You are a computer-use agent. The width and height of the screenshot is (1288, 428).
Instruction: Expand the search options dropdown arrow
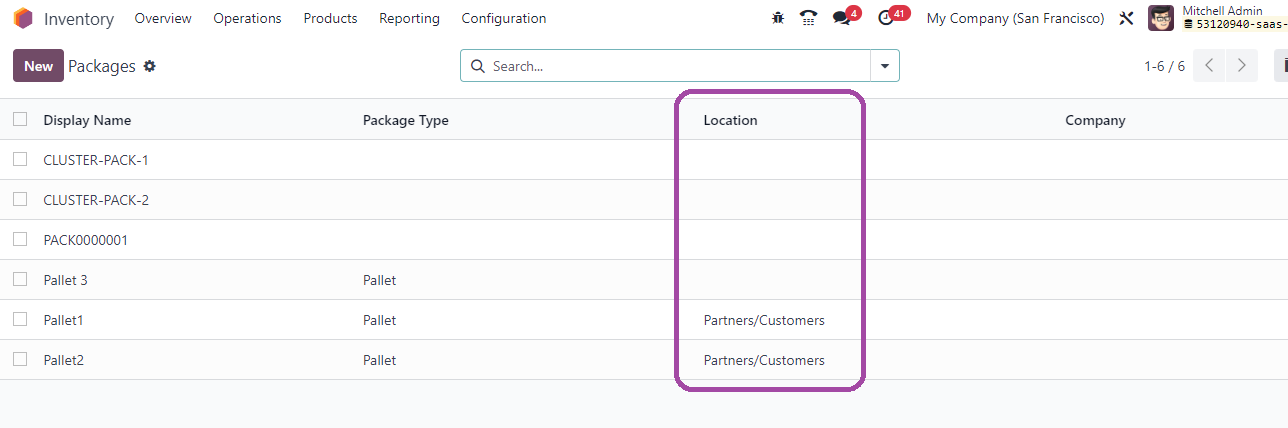coord(885,66)
